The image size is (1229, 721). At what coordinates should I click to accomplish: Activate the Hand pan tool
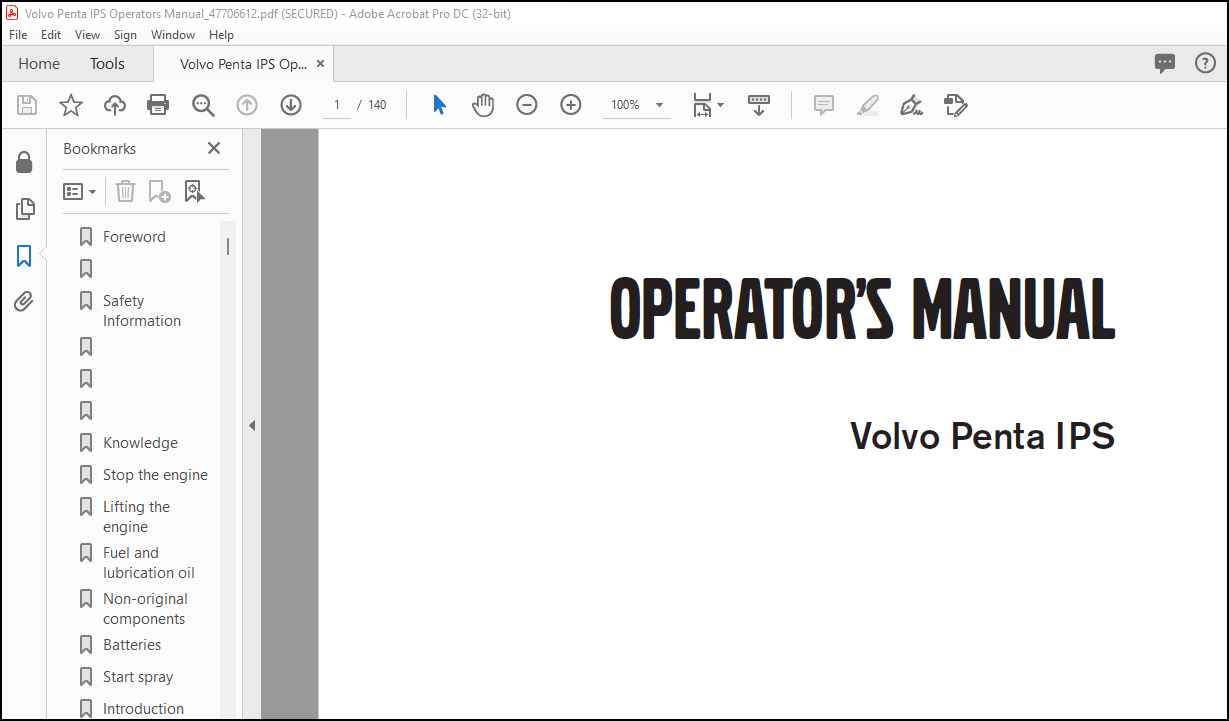tap(483, 105)
